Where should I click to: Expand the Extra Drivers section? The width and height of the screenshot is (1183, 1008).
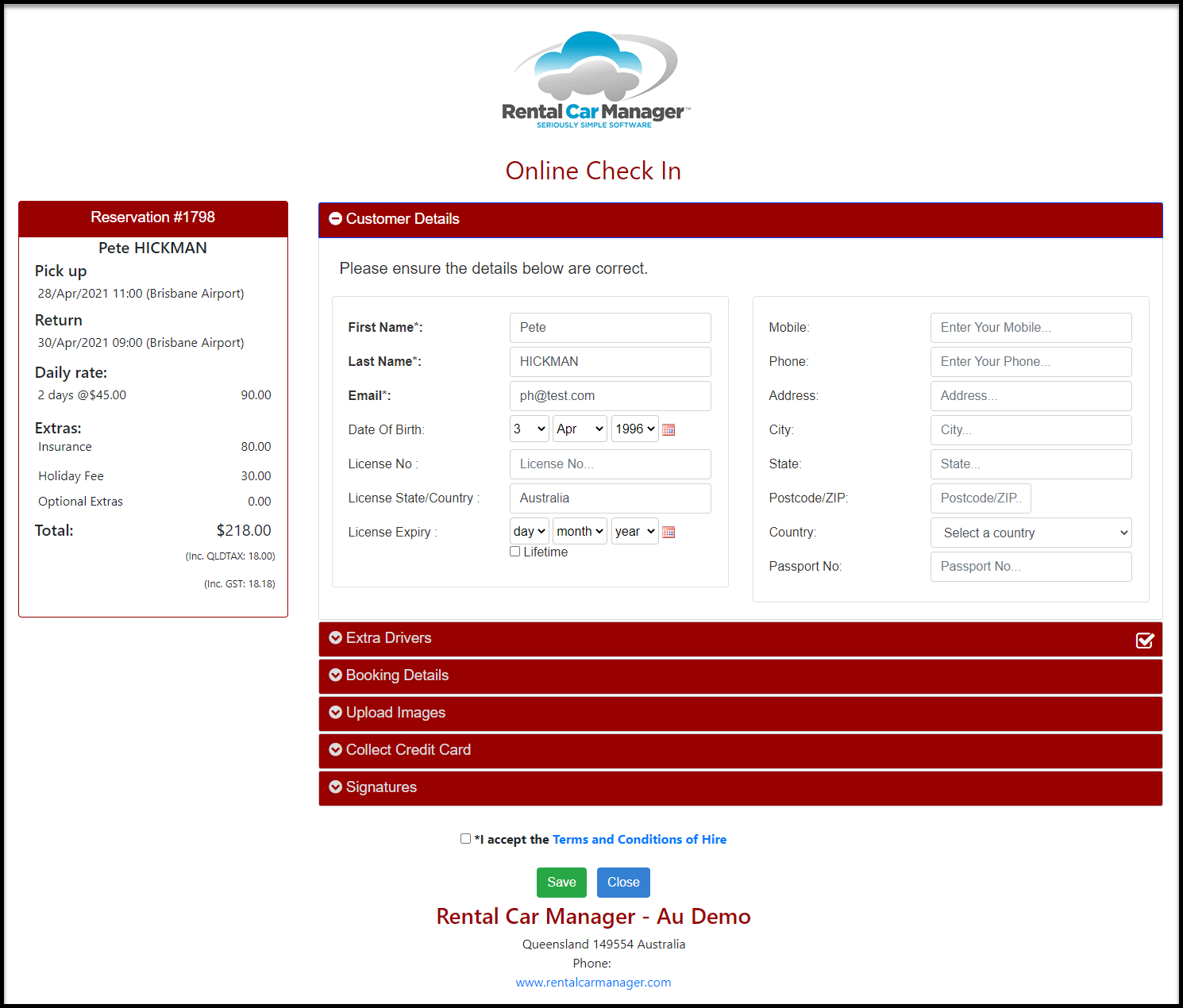point(741,639)
